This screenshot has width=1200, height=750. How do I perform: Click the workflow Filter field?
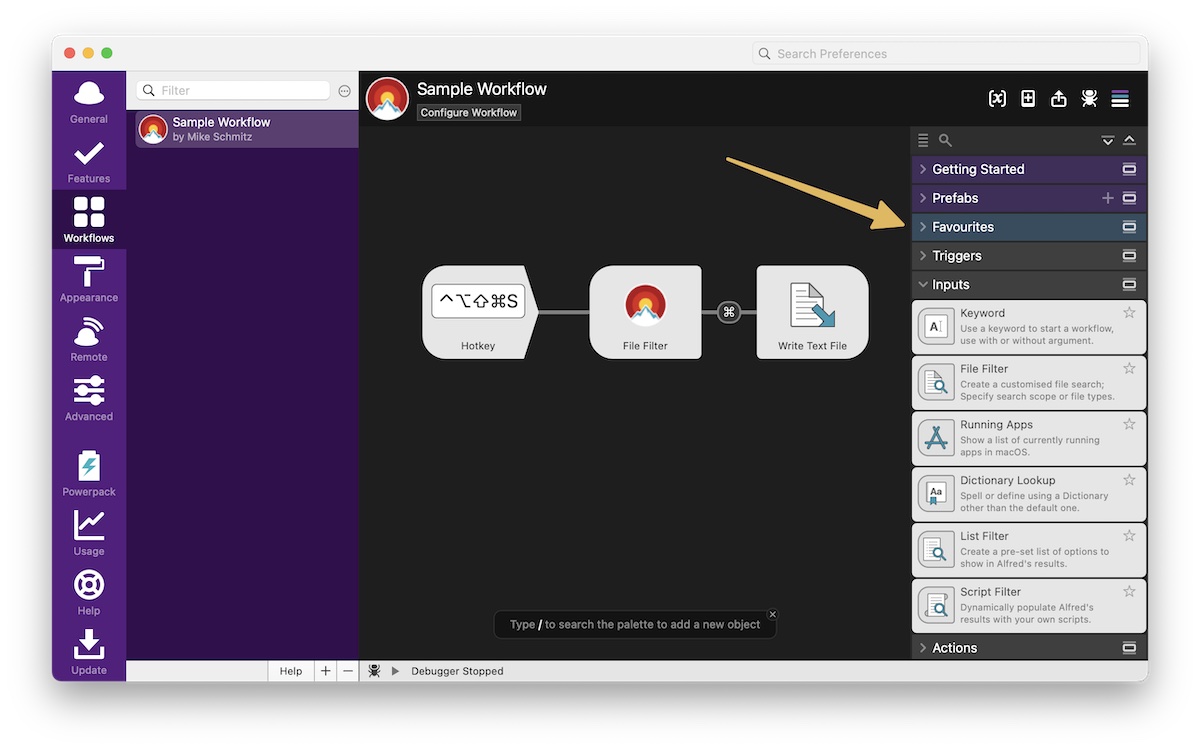point(233,90)
